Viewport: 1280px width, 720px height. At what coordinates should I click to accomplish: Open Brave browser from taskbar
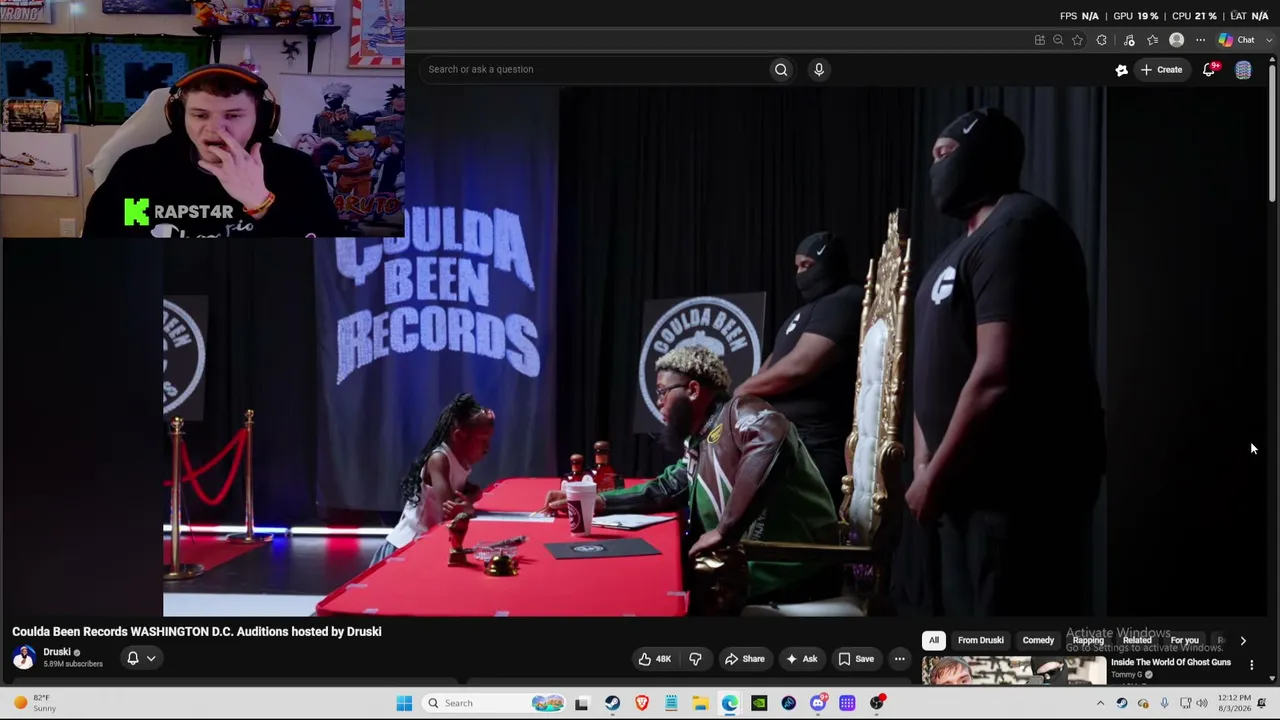(642, 703)
